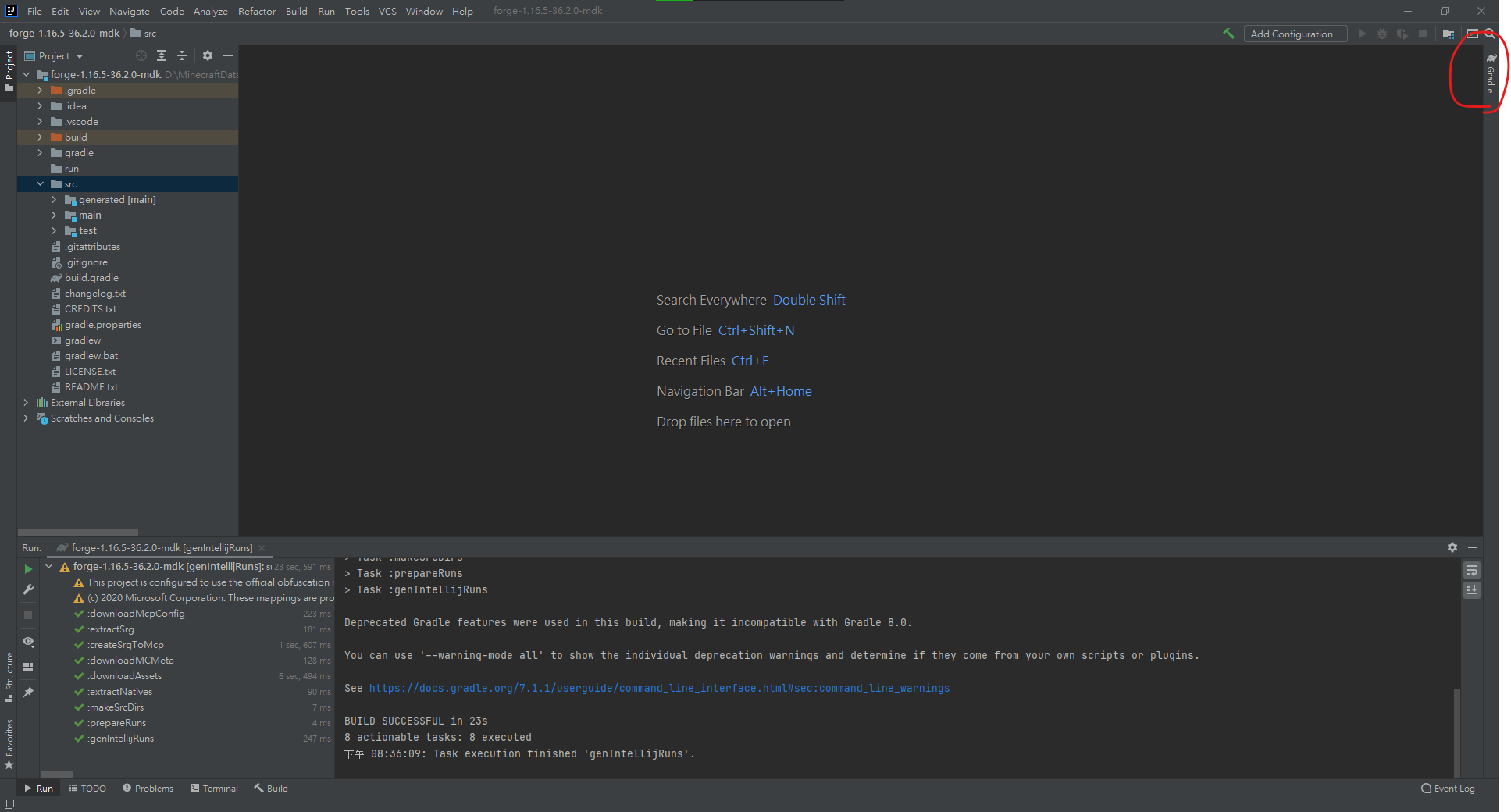Open the TODO tool window
Viewport: 1511px width, 812px height.
(x=87, y=789)
